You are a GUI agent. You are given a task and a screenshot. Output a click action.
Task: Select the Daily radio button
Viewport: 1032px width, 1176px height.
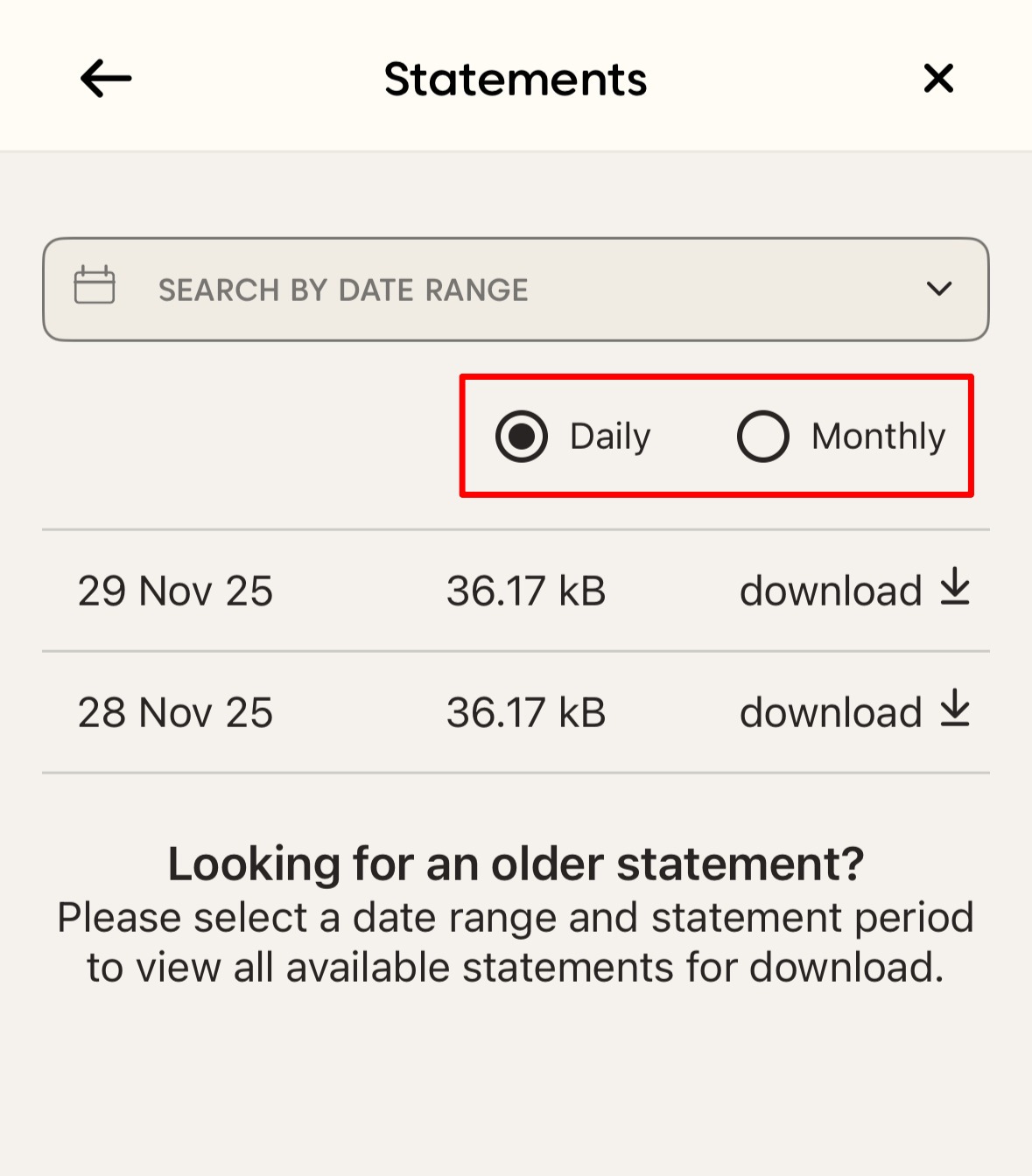522,436
